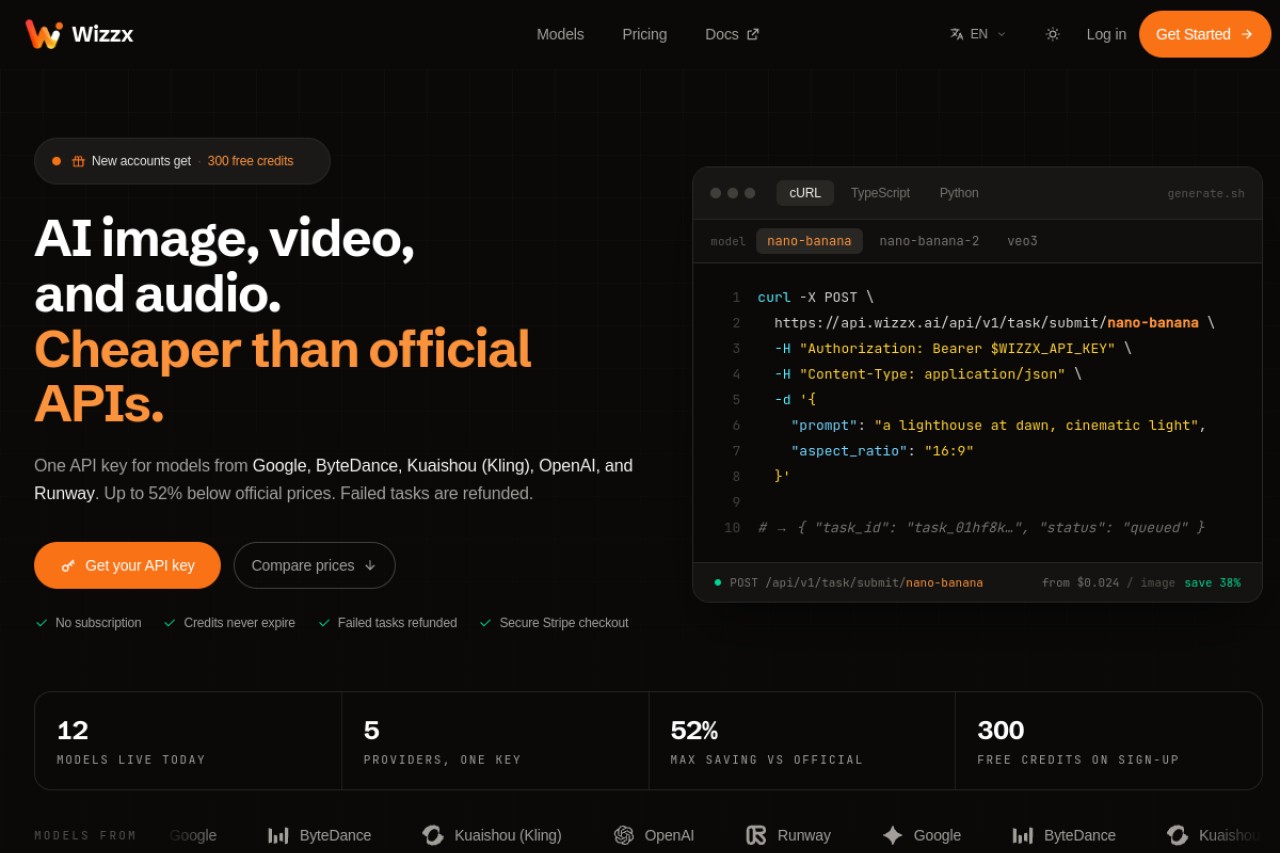Click the Authorization Bearer header code line
This screenshot has height=853, width=1280.
tap(953, 348)
